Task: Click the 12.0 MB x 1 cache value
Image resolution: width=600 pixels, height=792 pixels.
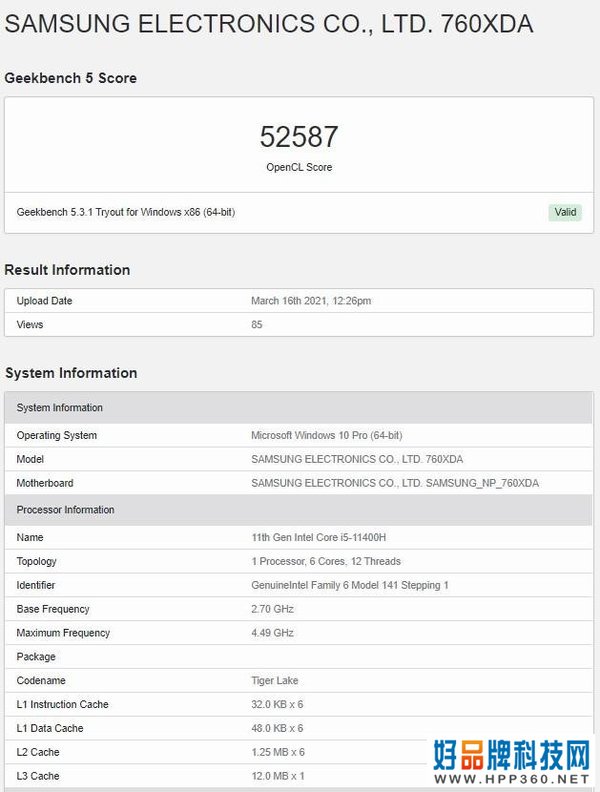Action: coord(278,776)
